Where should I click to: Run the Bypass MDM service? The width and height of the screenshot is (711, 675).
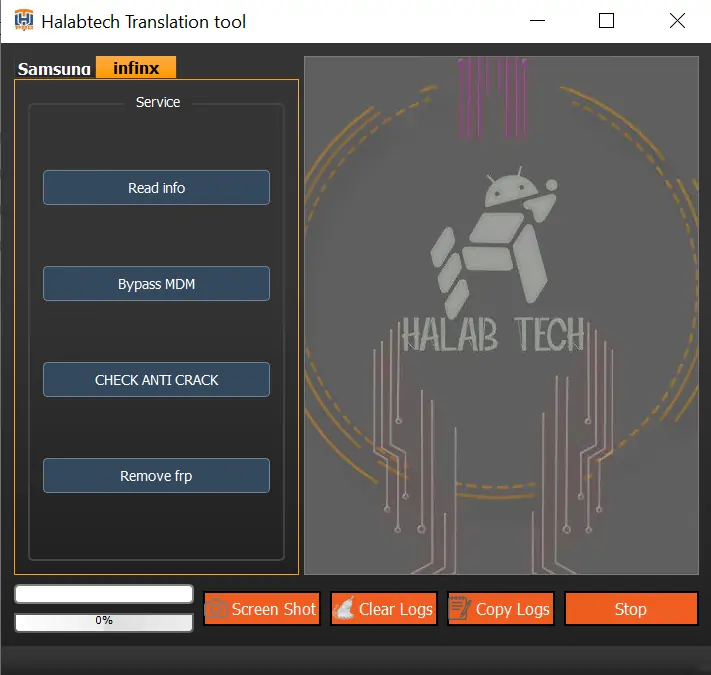point(156,284)
